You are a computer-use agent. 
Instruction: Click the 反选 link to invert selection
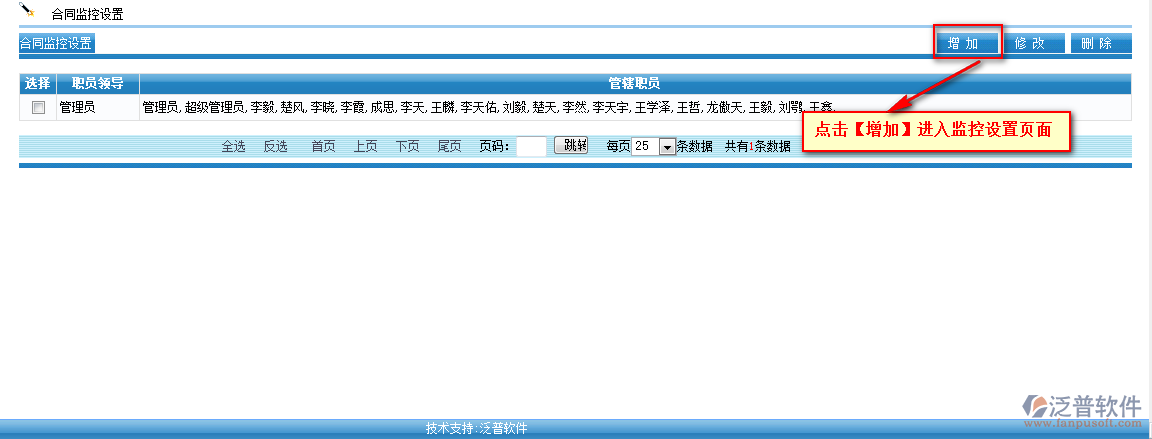275,147
